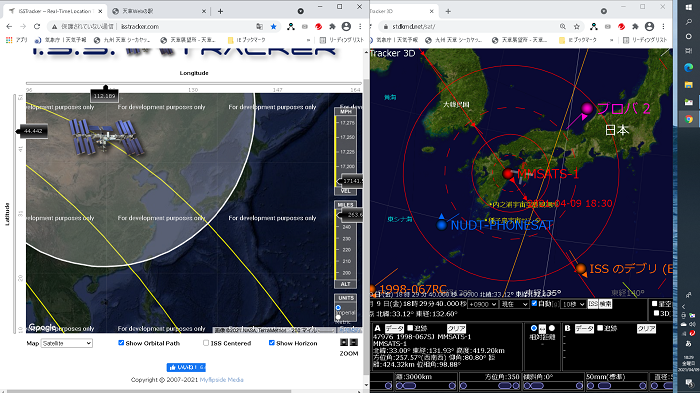Click the zoom in icon above ZOOM
Viewport: 700px width, 393px height.
pos(344,343)
